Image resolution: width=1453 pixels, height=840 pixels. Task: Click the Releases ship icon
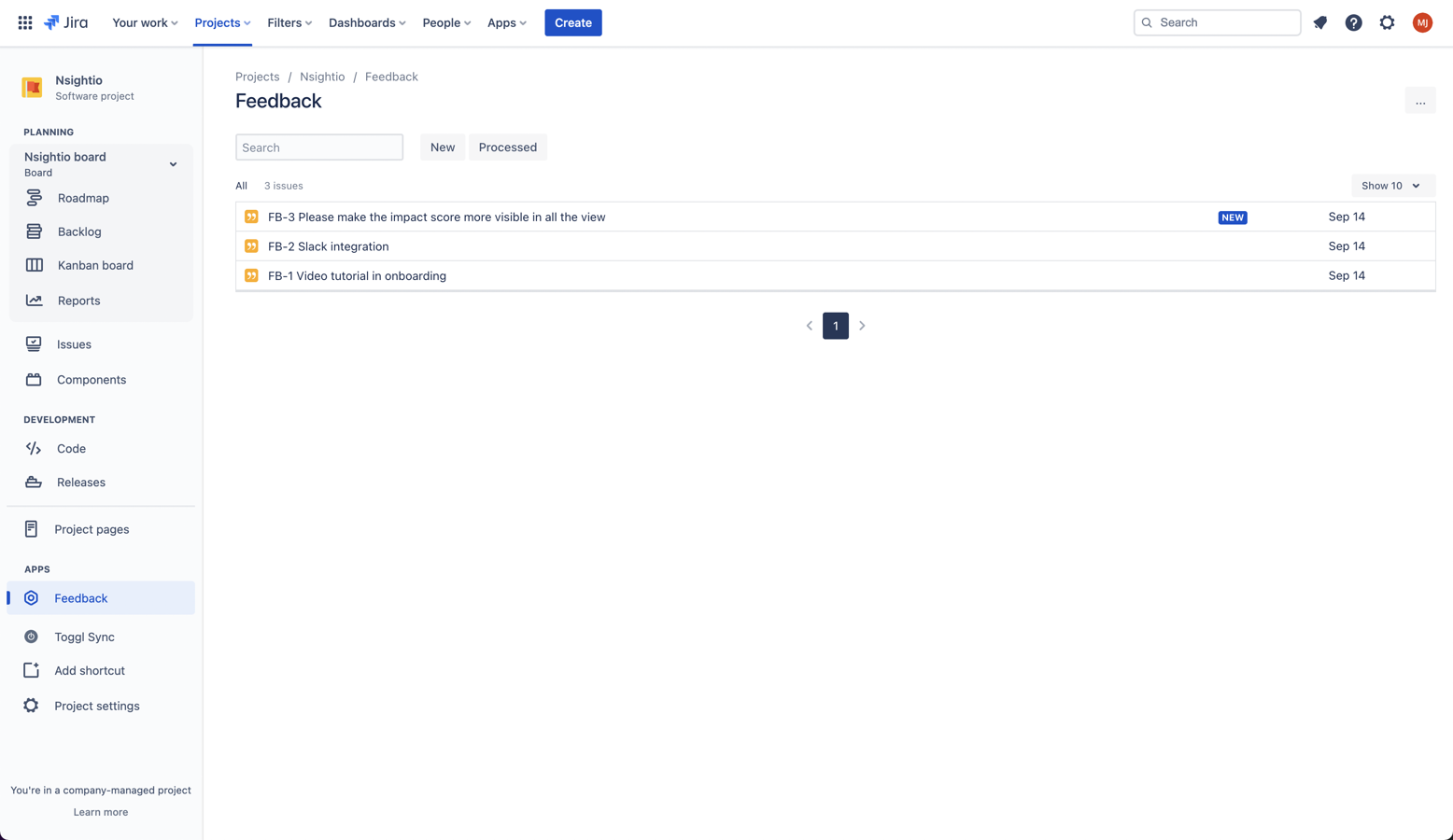(34, 483)
